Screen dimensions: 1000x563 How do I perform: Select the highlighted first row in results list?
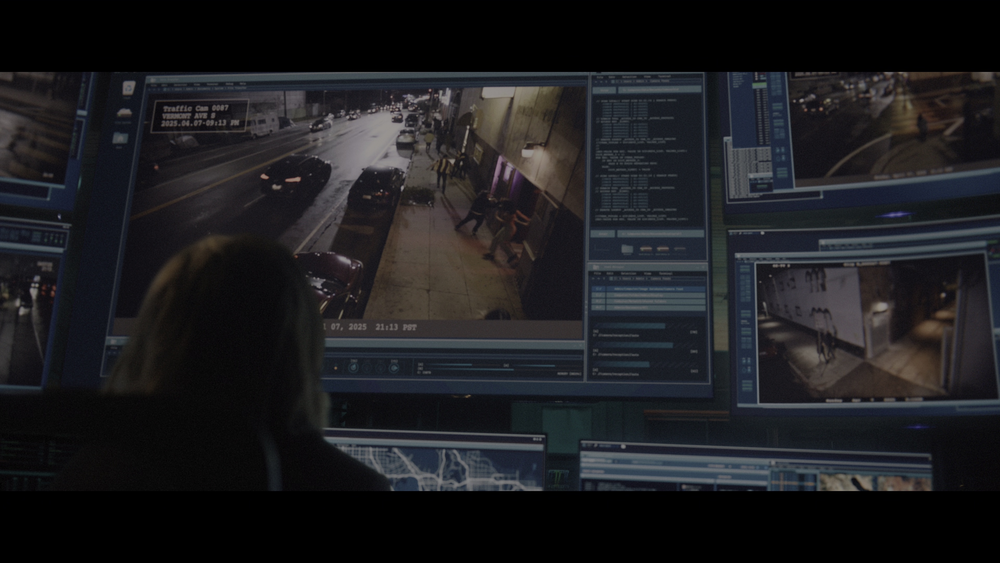648,288
